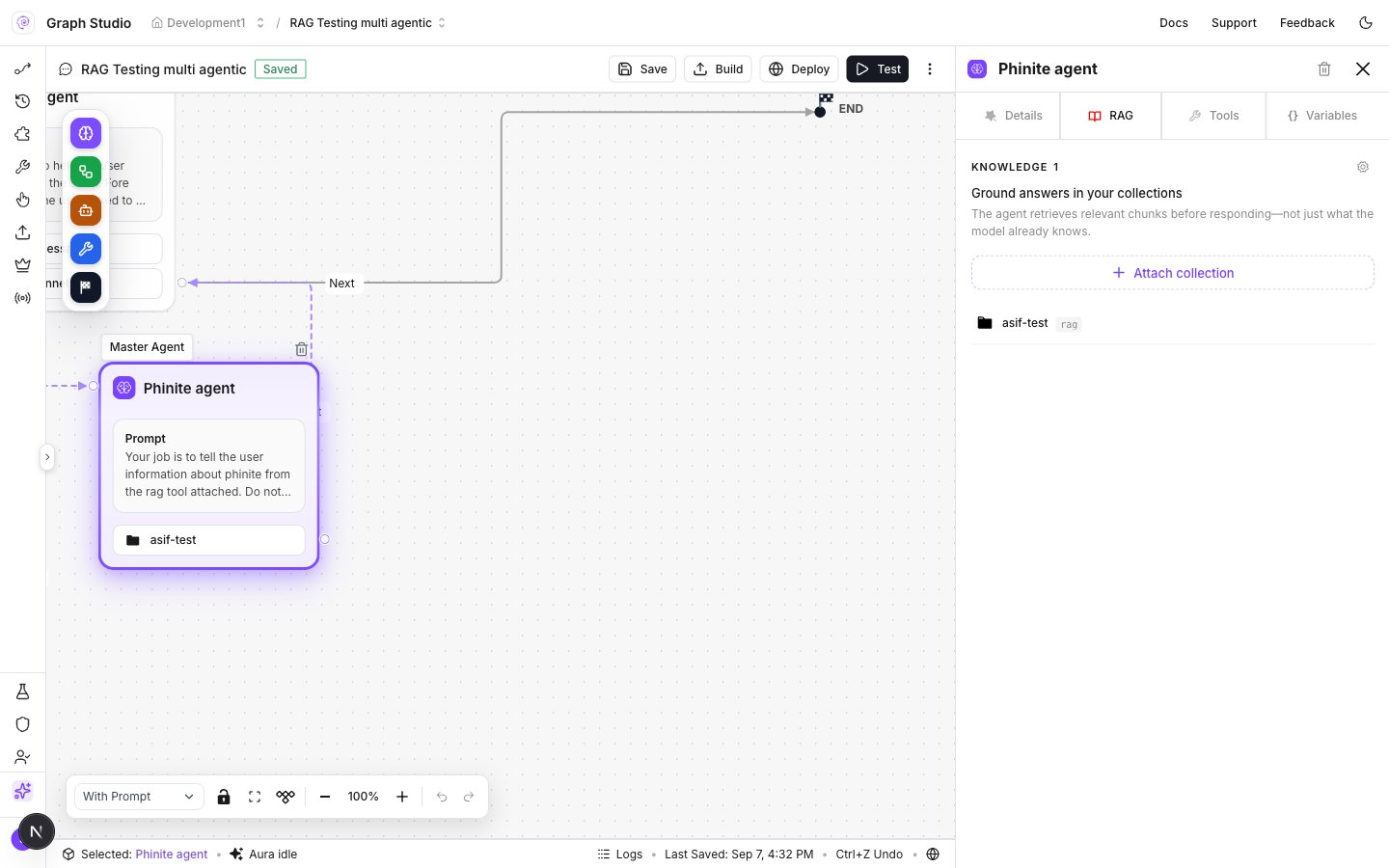
Task: Click the auto-layout icon in canvas toolbar
Action: point(286,797)
